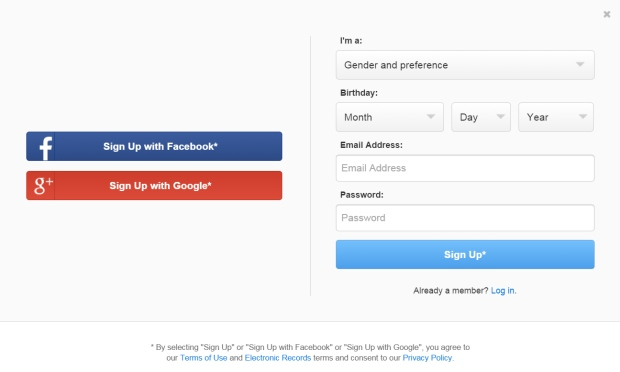Expand the birthday Month dropdown
This screenshot has width=620, height=372.
point(390,117)
